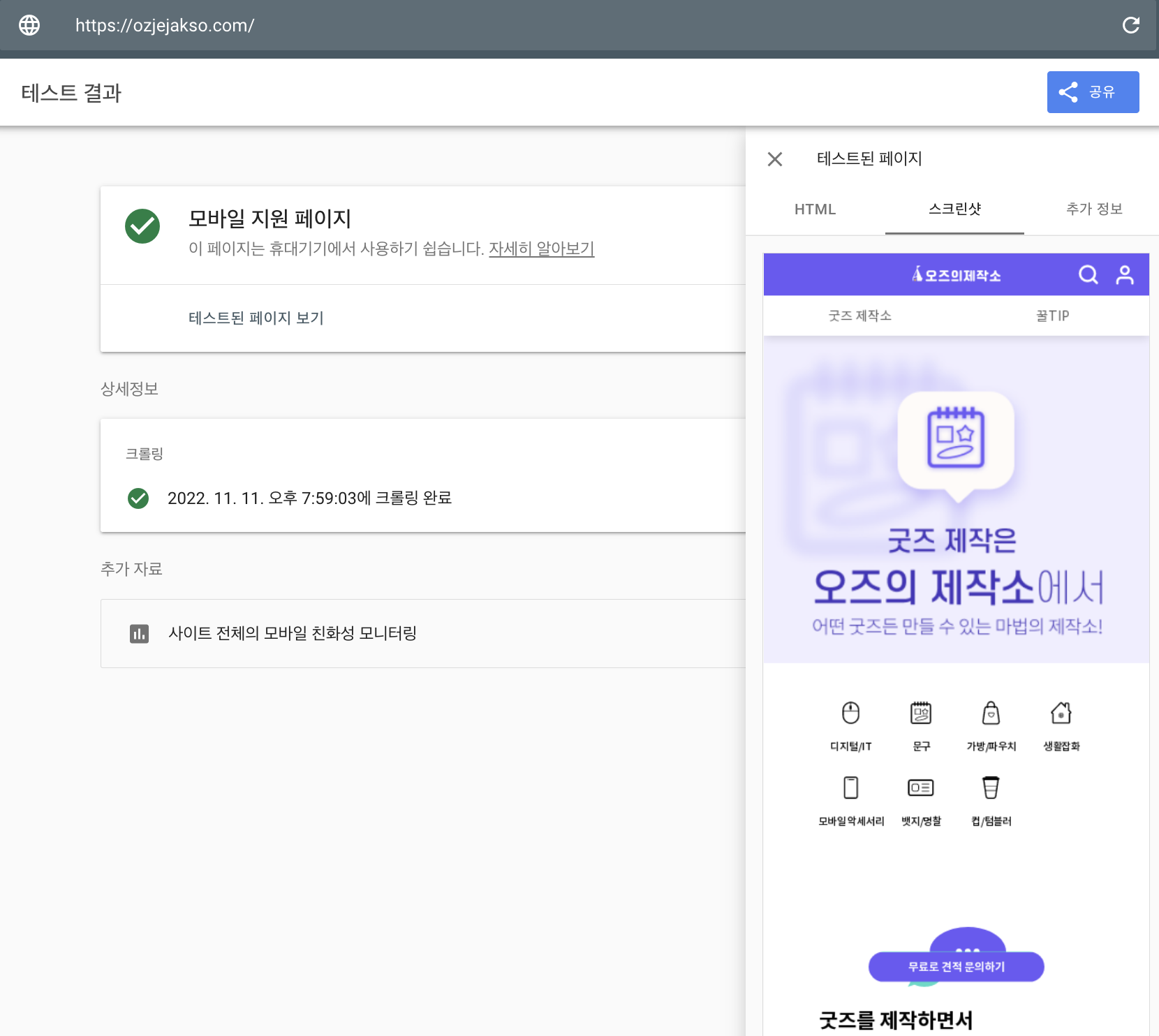Click the bar chart icon for mobile monitoring
This screenshot has width=1159, height=1036.
coord(140,634)
